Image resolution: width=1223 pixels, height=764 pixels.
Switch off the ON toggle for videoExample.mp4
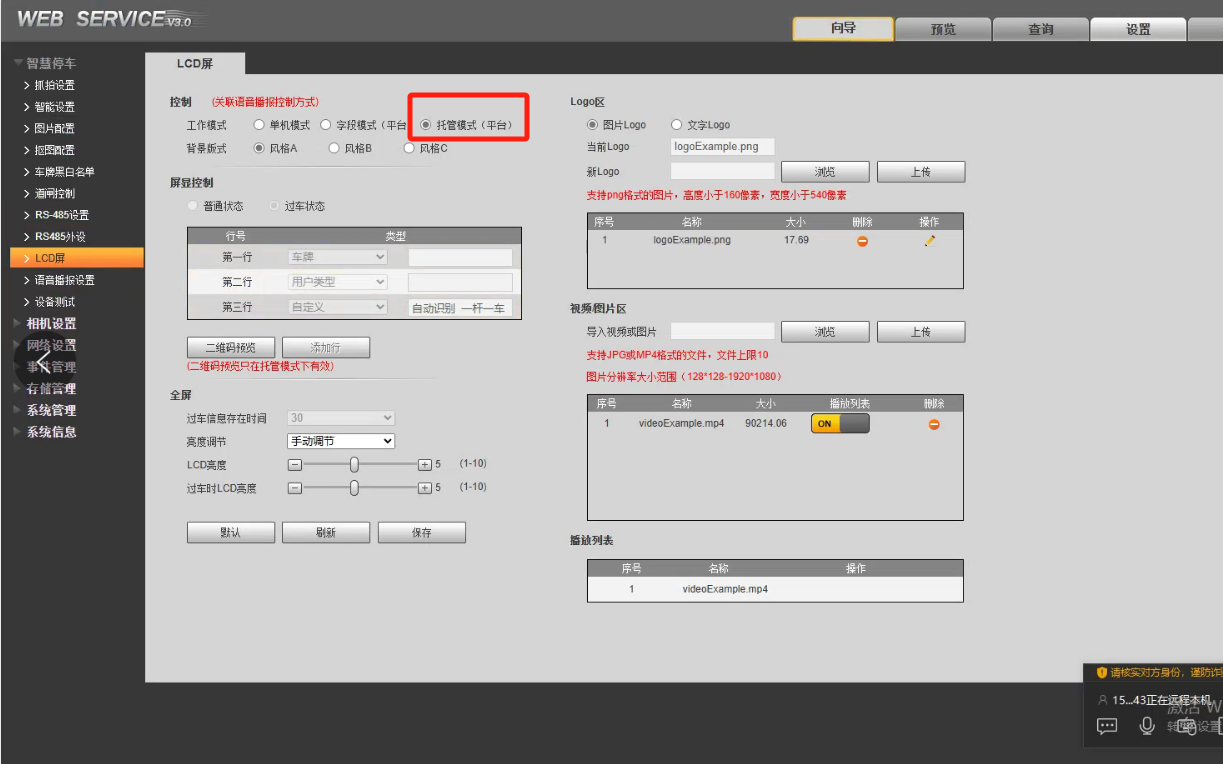point(840,424)
